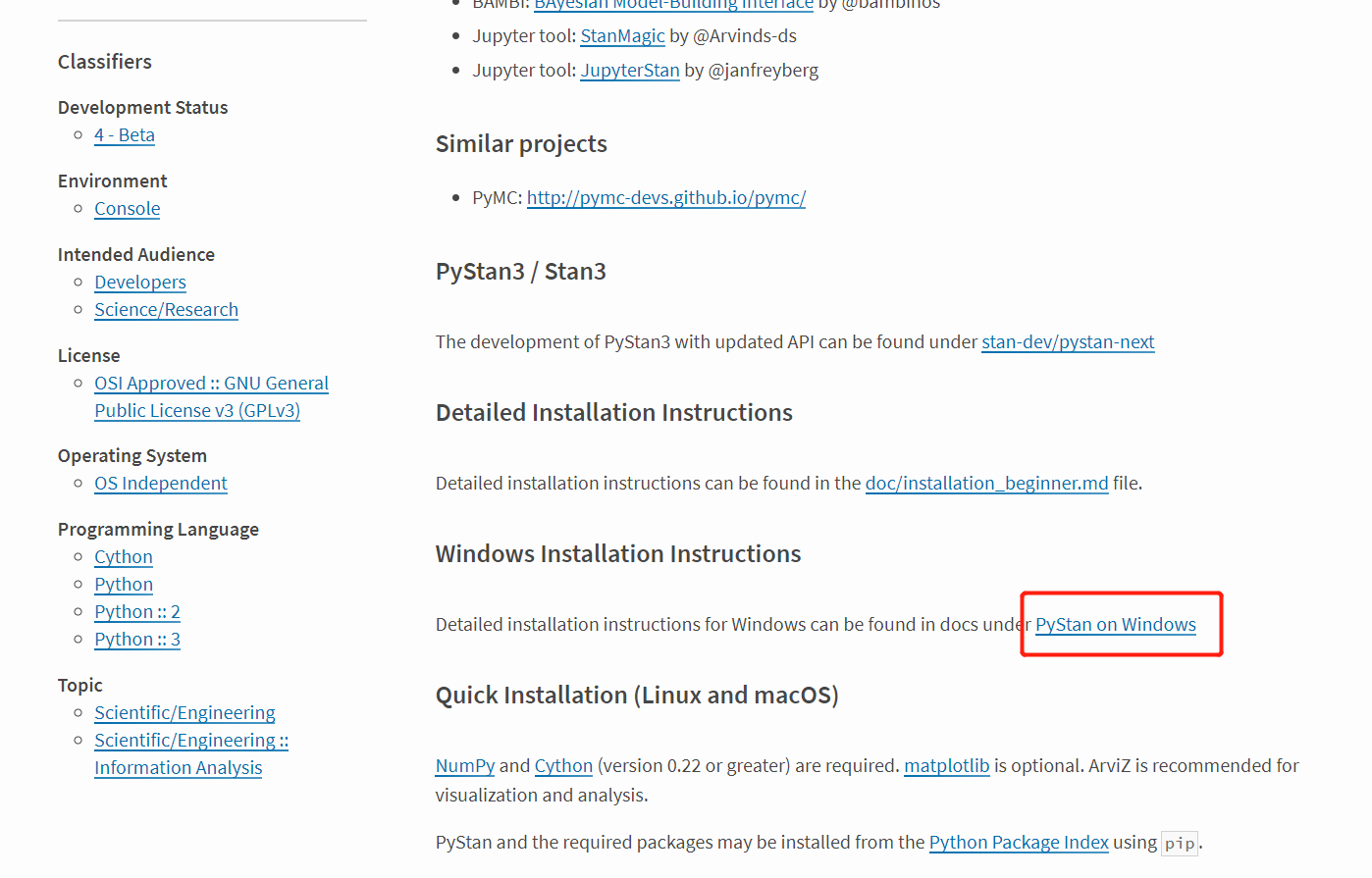This screenshot has height=878, width=1372.
Task: Select the Console environment classifier
Action: tap(127, 208)
